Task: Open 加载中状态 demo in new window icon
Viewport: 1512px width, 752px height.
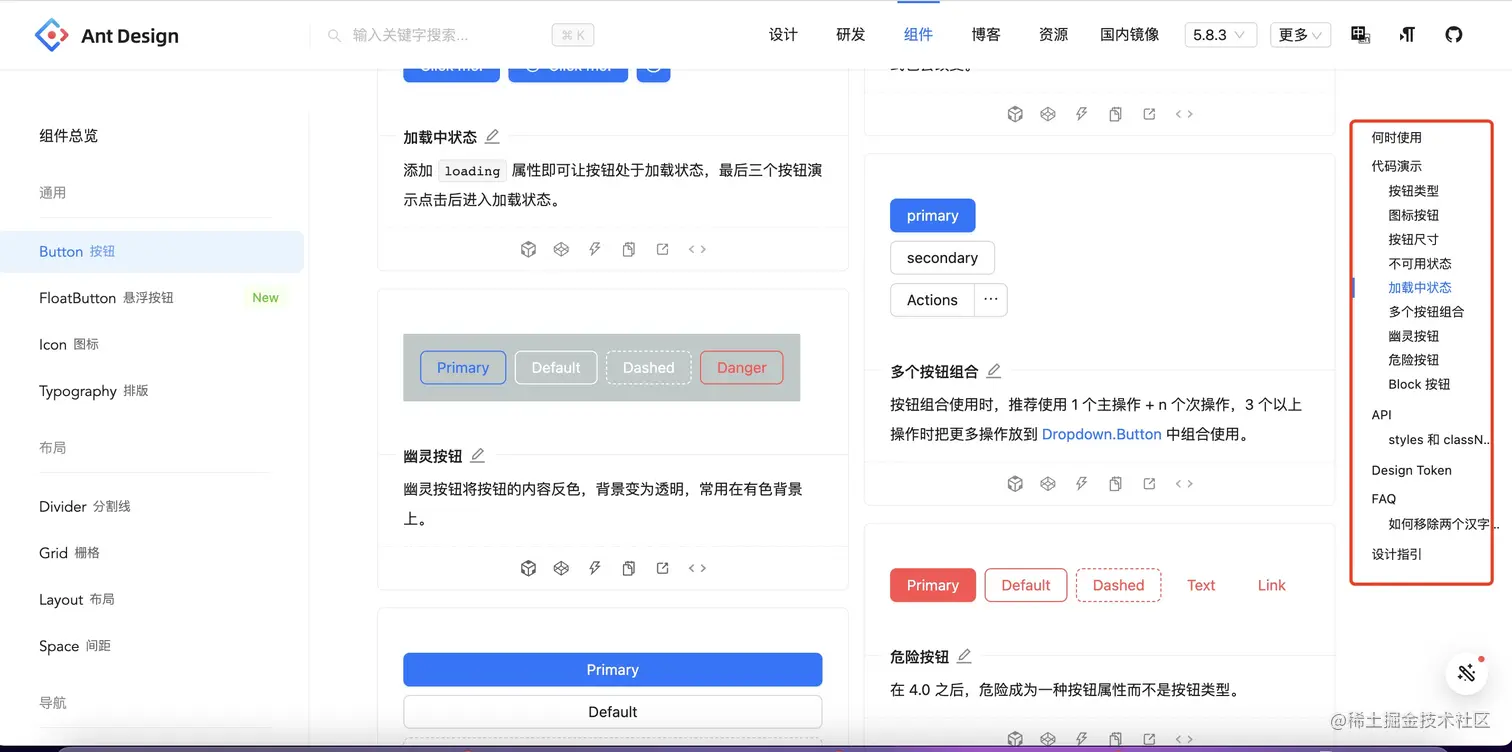Action: (662, 249)
